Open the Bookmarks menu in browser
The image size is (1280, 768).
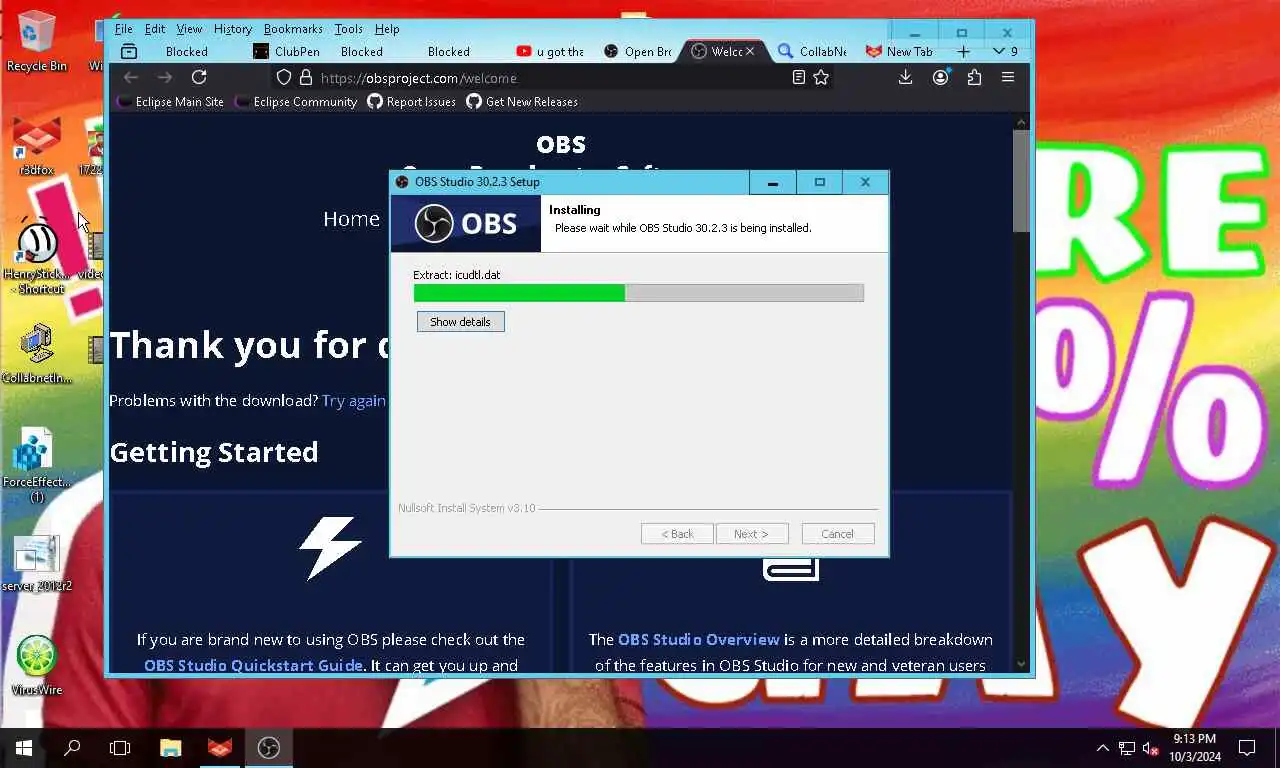[x=293, y=29]
